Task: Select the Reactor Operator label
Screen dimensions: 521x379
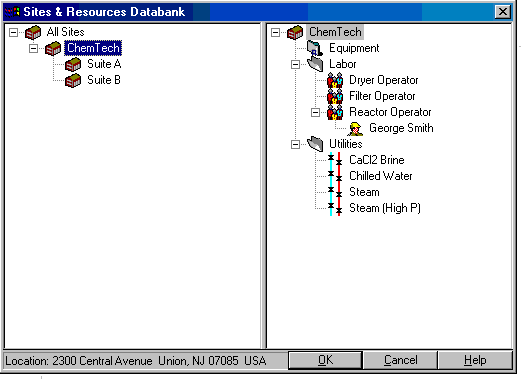Action: (x=390, y=112)
